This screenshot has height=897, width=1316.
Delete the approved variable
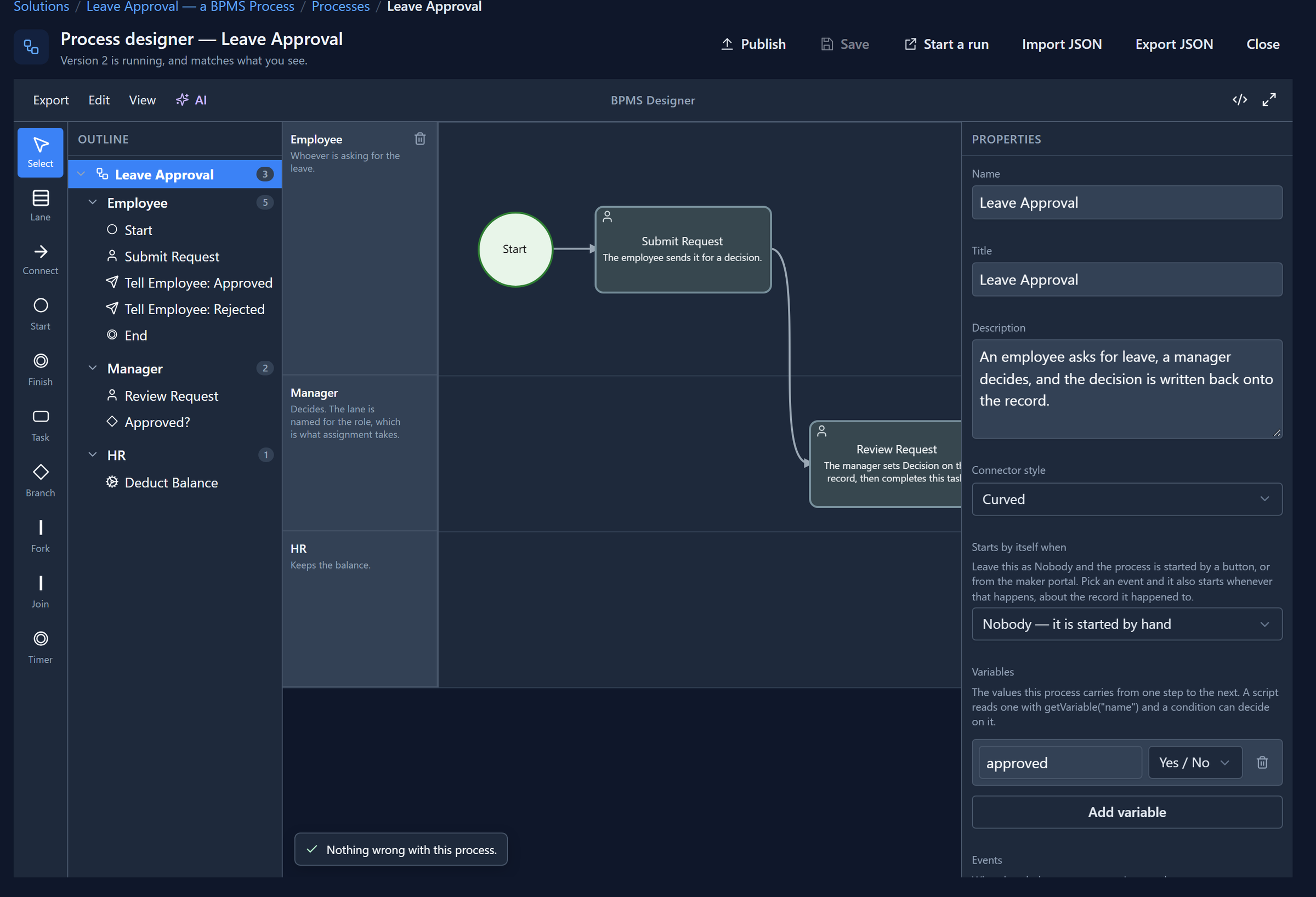pyautogui.click(x=1262, y=762)
